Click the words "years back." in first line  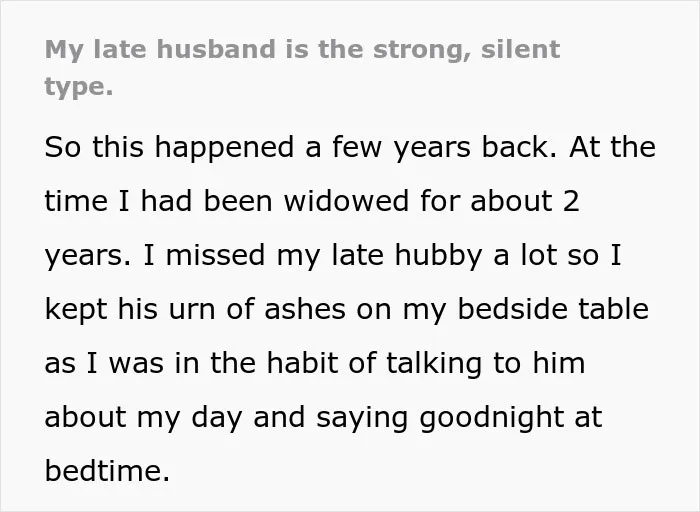click(475, 148)
